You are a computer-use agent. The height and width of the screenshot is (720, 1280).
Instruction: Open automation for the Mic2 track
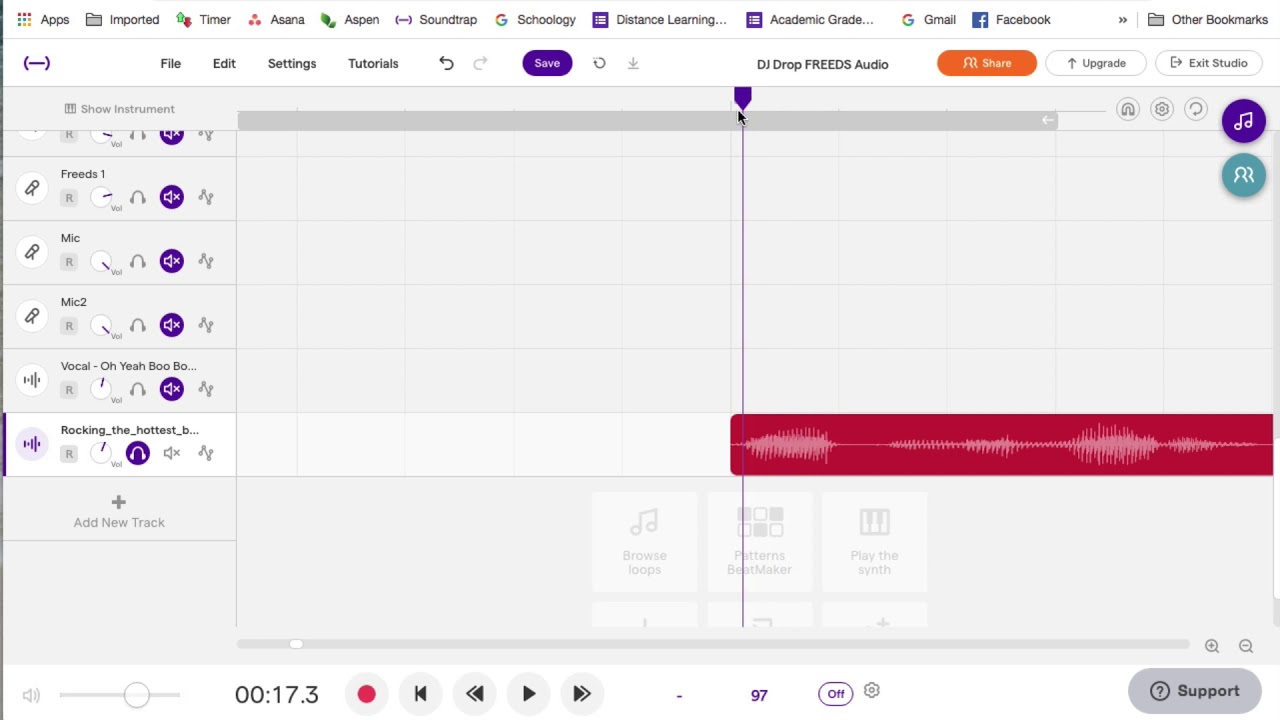(206, 325)
